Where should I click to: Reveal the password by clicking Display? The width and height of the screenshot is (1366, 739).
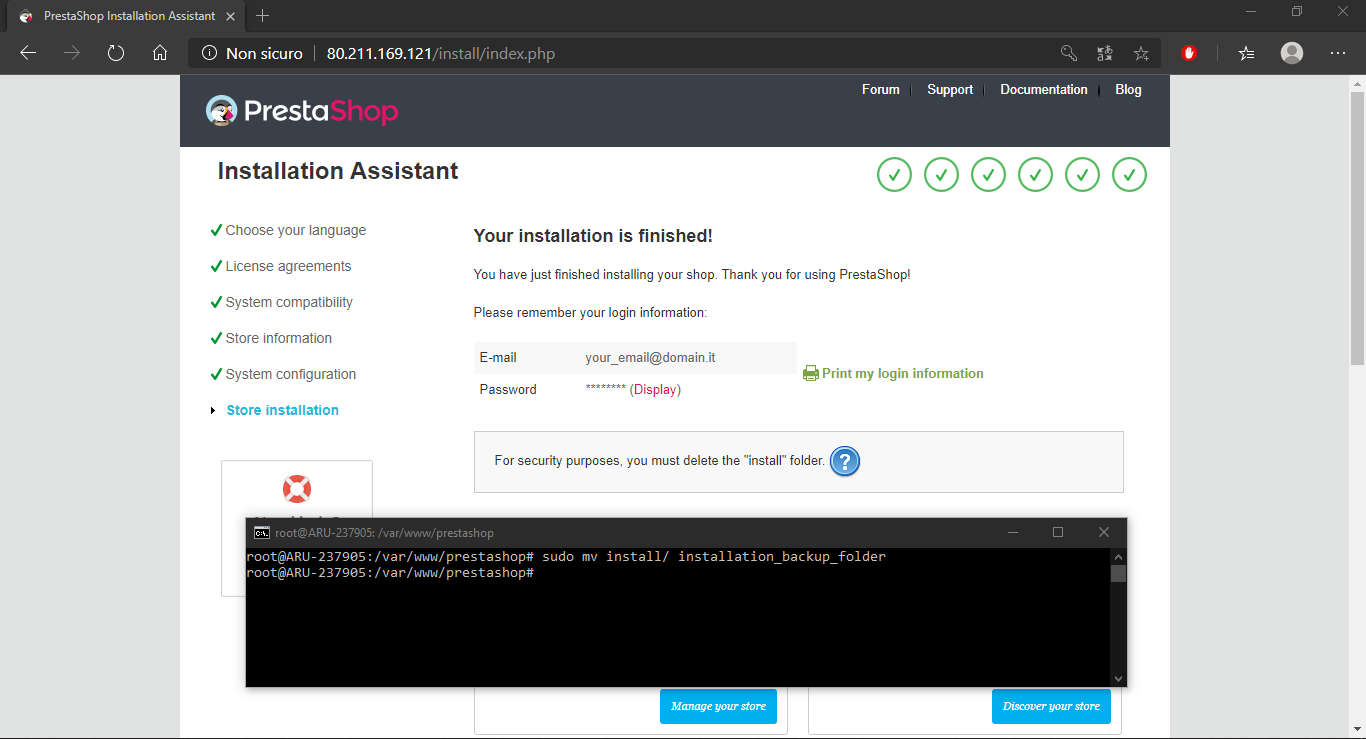coord(655,389)
